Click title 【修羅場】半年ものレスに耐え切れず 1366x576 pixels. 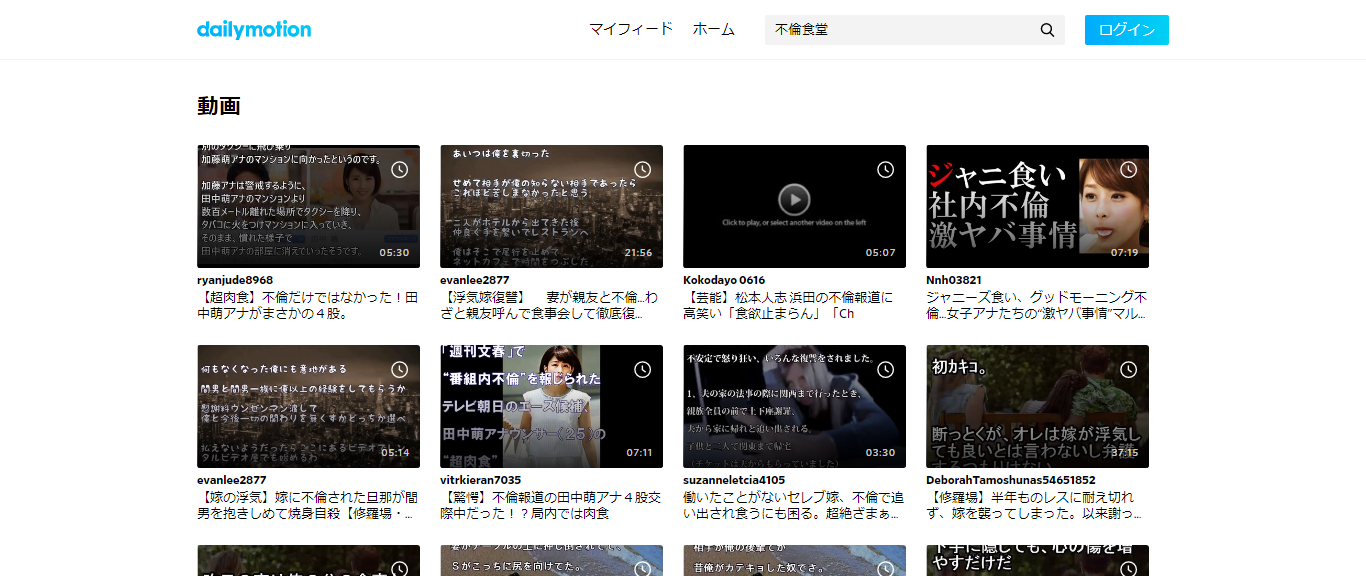[x=1034, y=505]
